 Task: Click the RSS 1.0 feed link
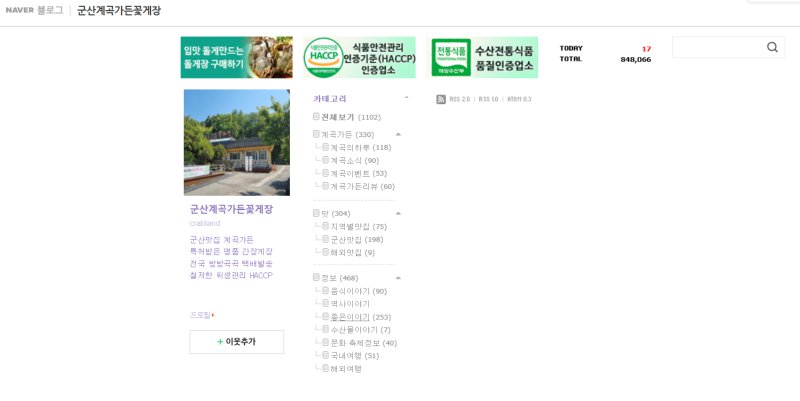tap(488, 99)
